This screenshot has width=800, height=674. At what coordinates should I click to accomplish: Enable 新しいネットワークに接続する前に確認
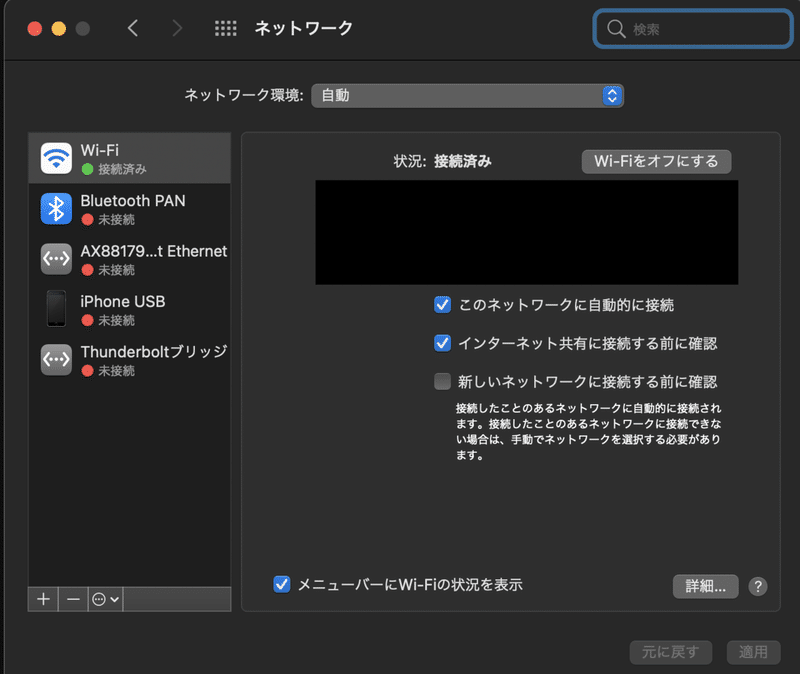point(442,381)
